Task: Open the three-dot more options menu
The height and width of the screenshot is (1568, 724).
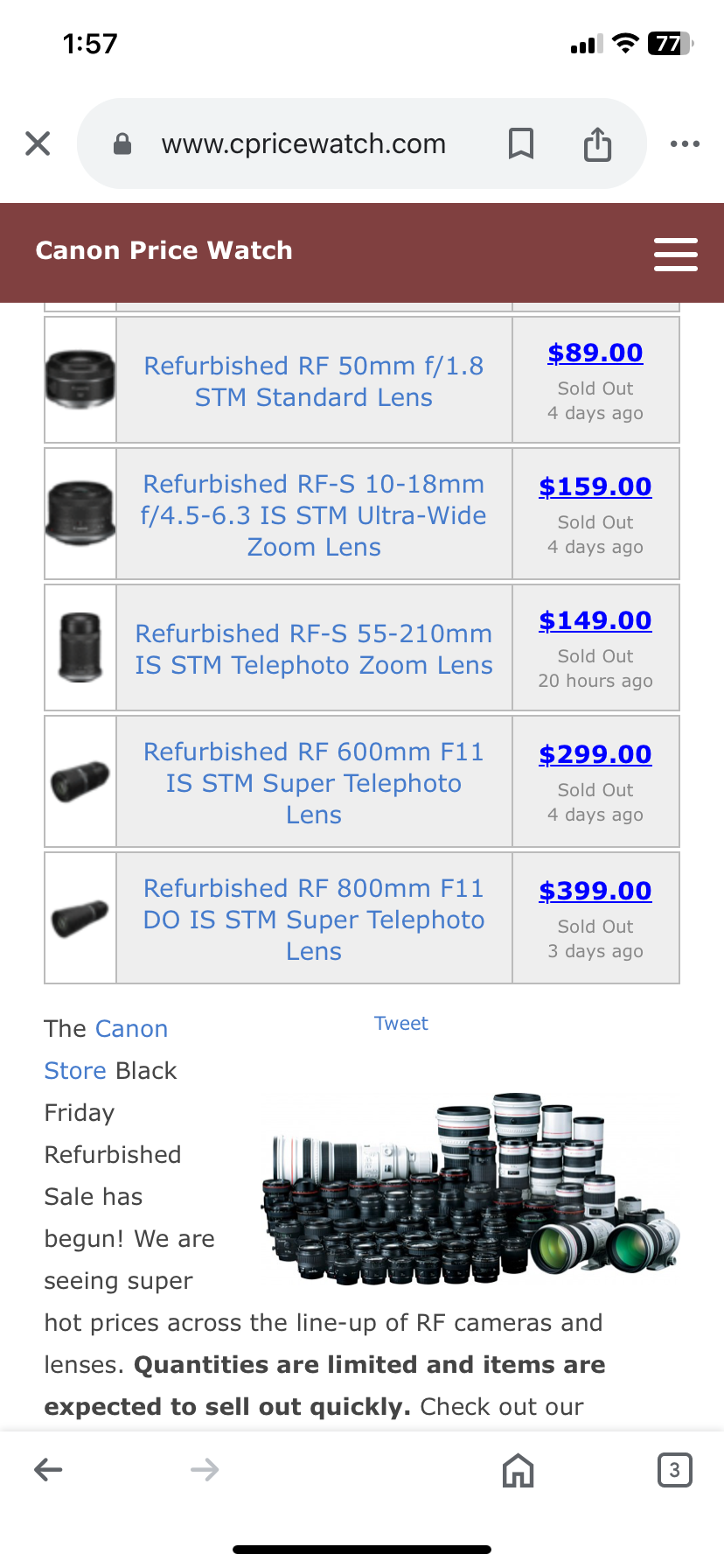Action: 684,143
